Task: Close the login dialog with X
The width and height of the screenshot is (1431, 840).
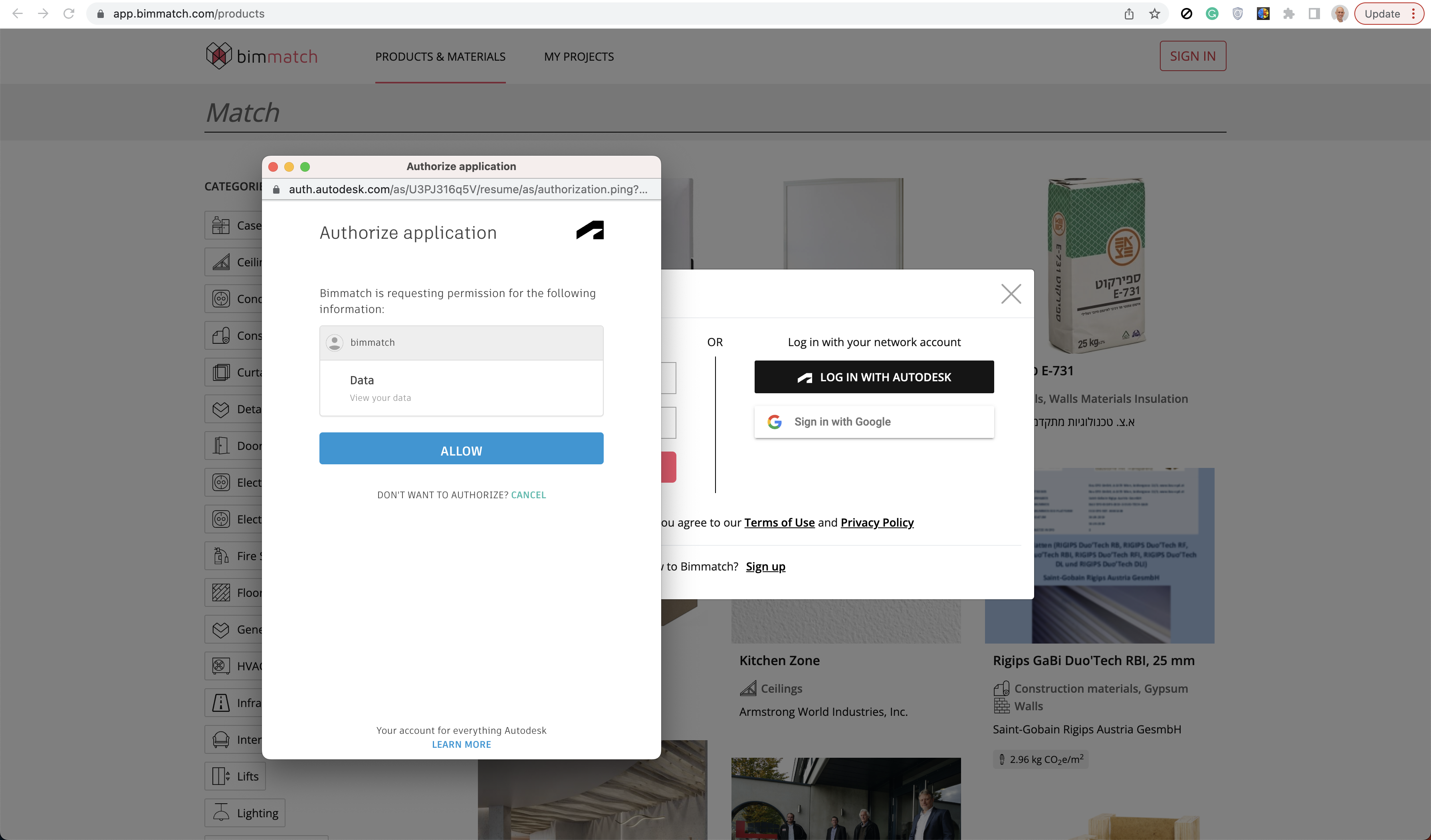Action: 1011,293
